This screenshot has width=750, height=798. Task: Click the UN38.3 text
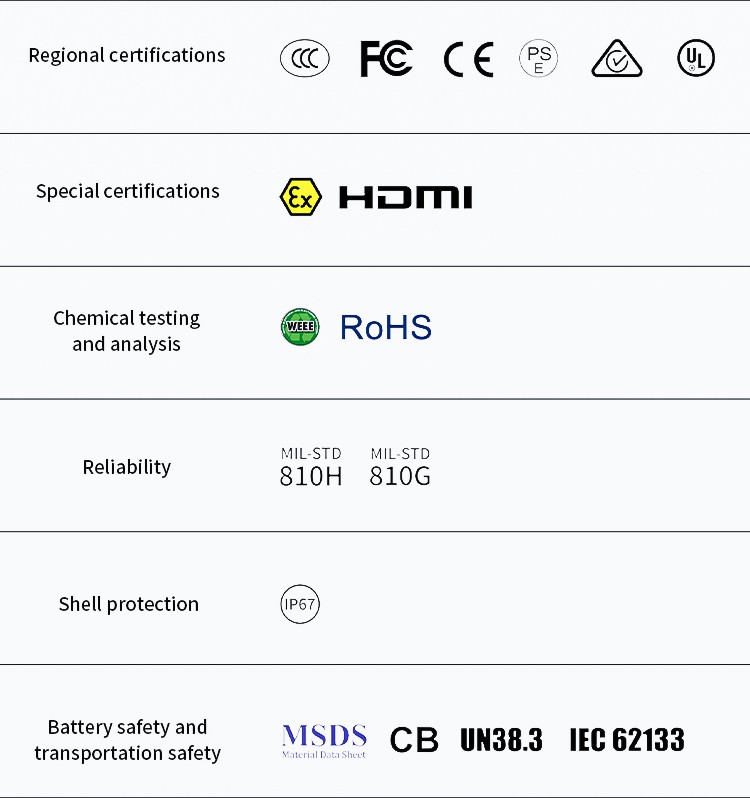(501, 740)
